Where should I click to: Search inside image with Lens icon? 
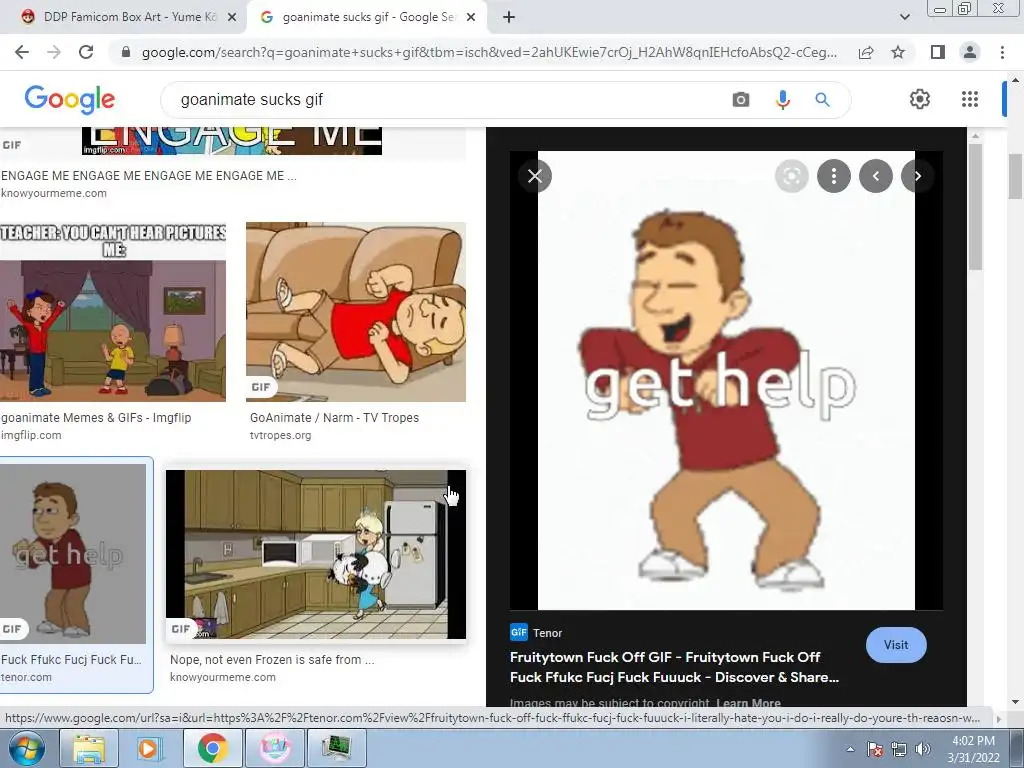click(792, 176)
